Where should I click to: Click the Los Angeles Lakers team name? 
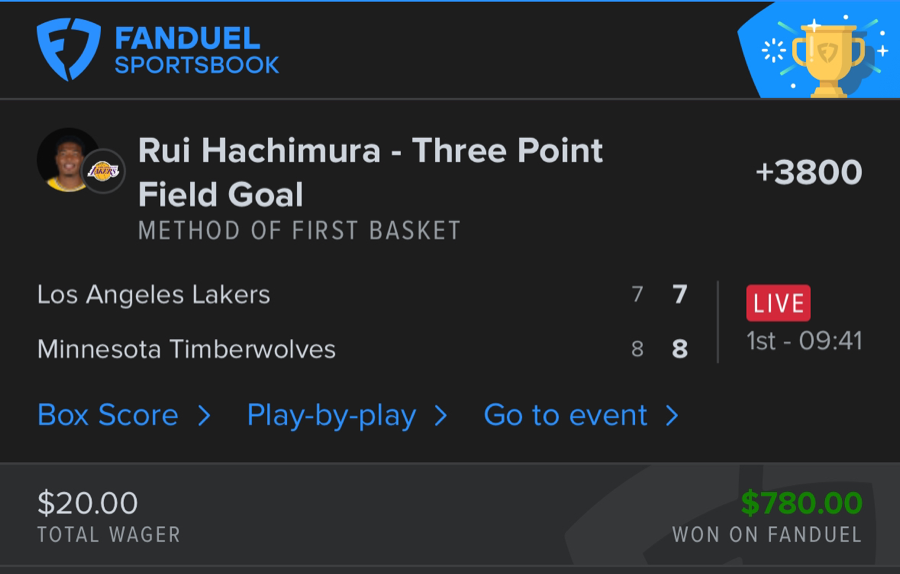click(x=153, y=295)
